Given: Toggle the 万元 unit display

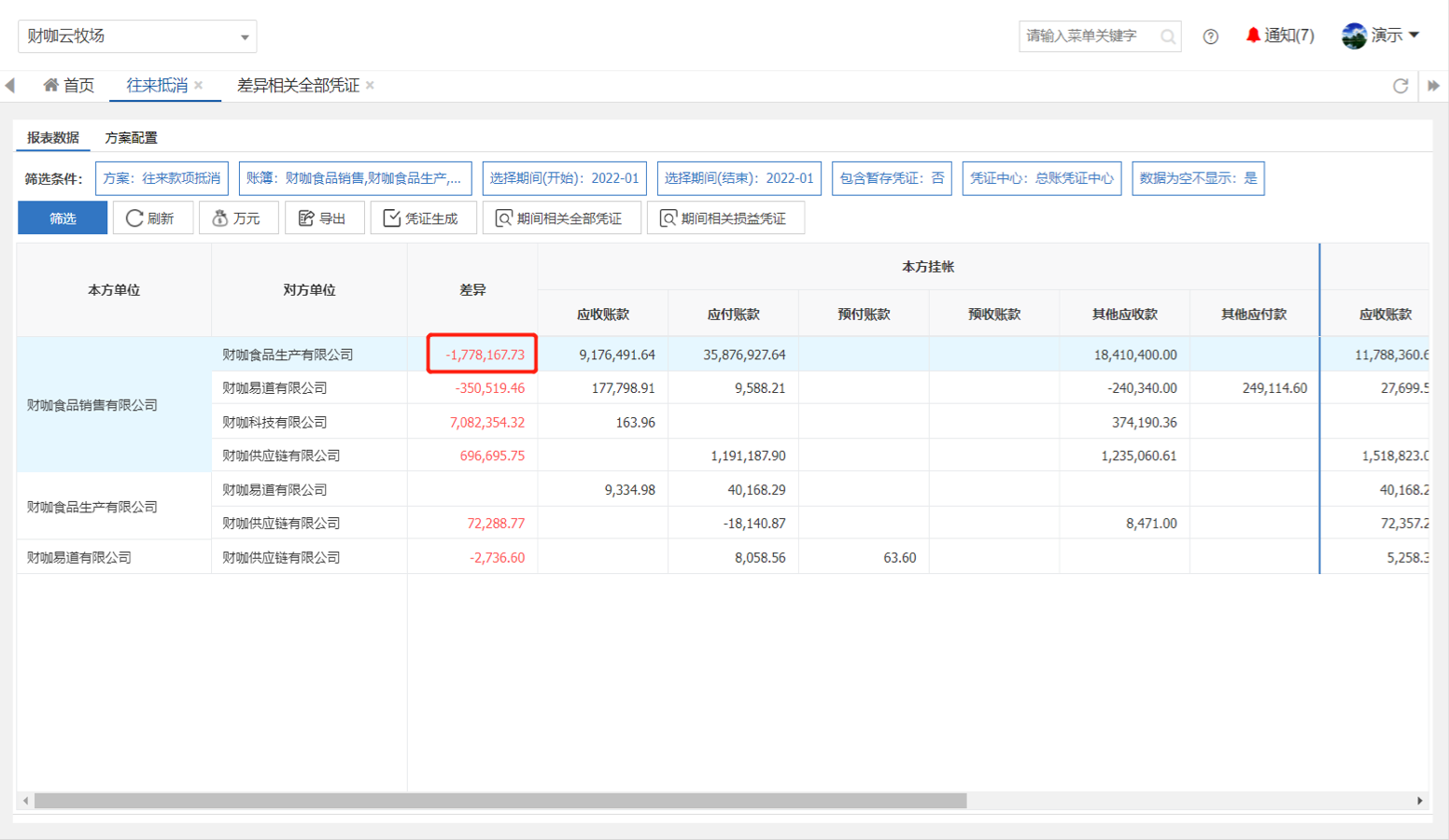Looking at the screenshot, I should coord(238,218).
